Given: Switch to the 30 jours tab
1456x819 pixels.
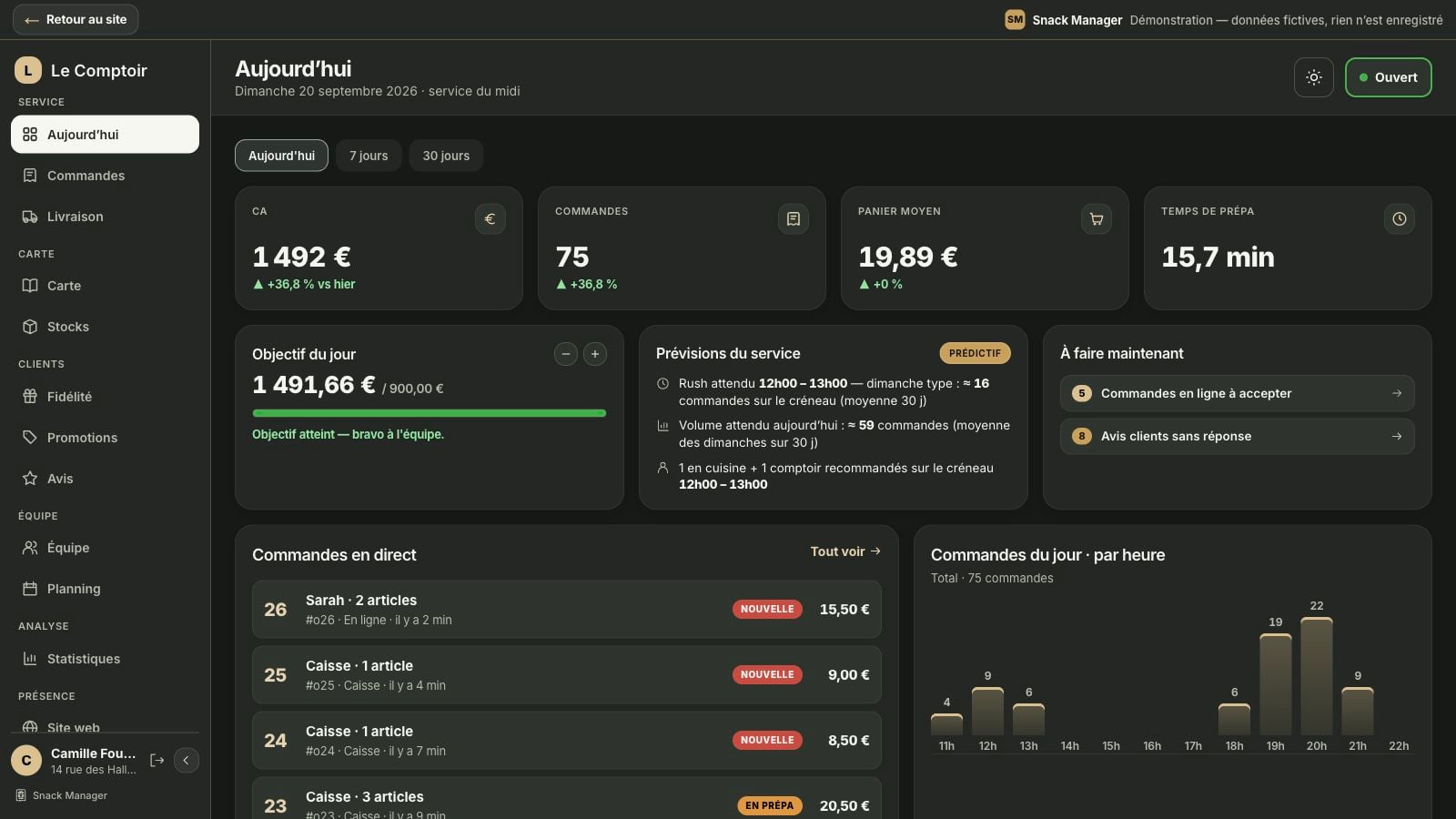Looking at the screenshot, I should [x=446, y=156].
